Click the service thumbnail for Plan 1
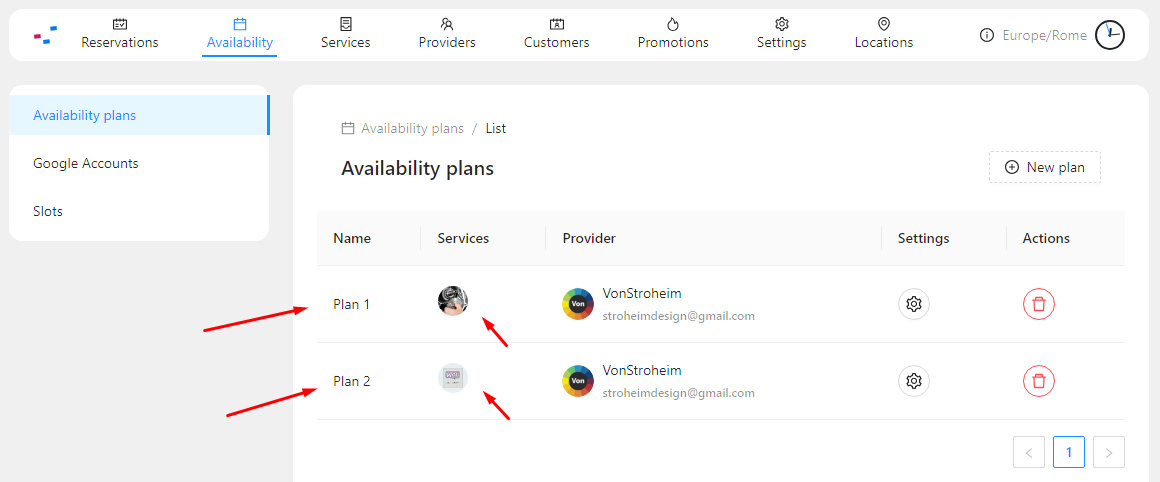The height and width of the screenshot is (482, 1160). click(x=453, y=302)
